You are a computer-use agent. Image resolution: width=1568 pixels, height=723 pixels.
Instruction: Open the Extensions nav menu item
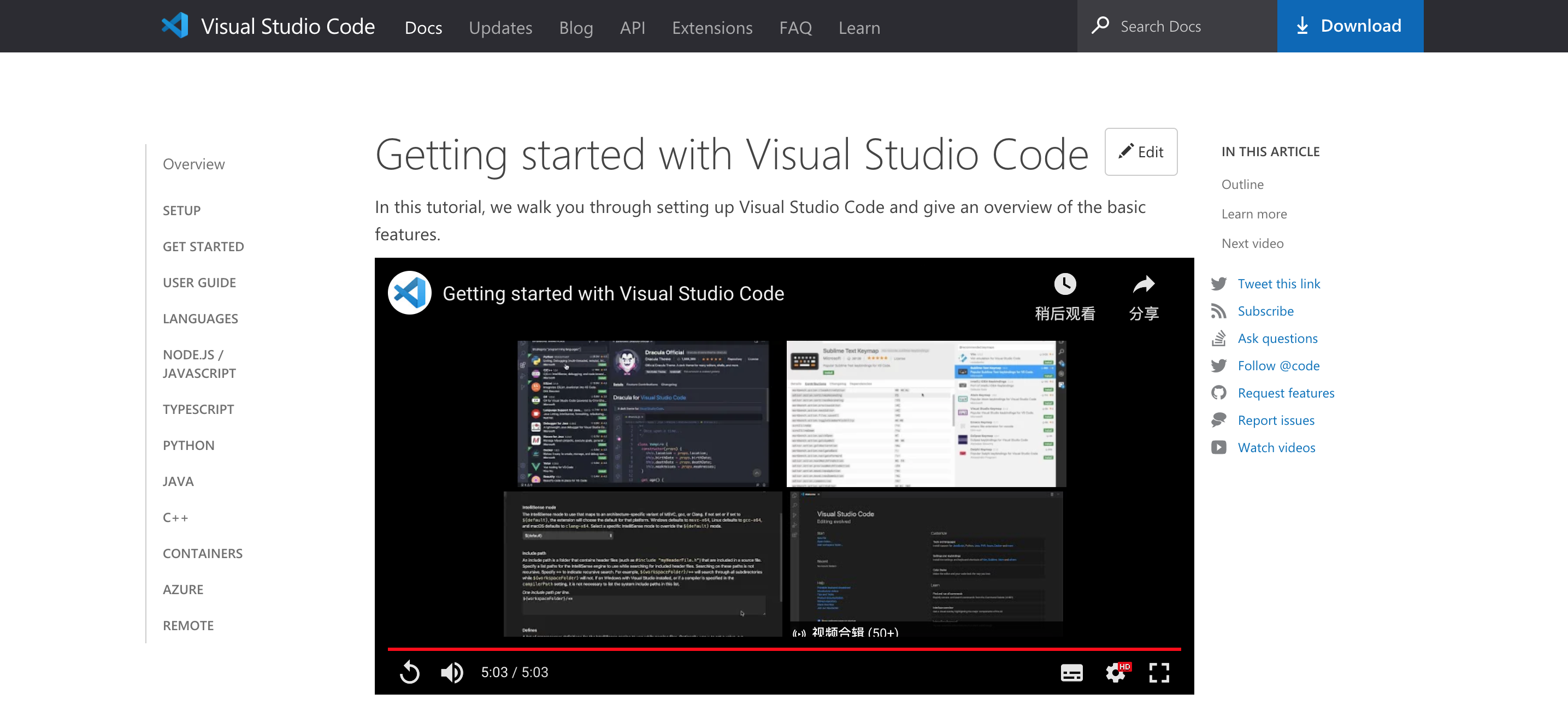coord(712,28)
